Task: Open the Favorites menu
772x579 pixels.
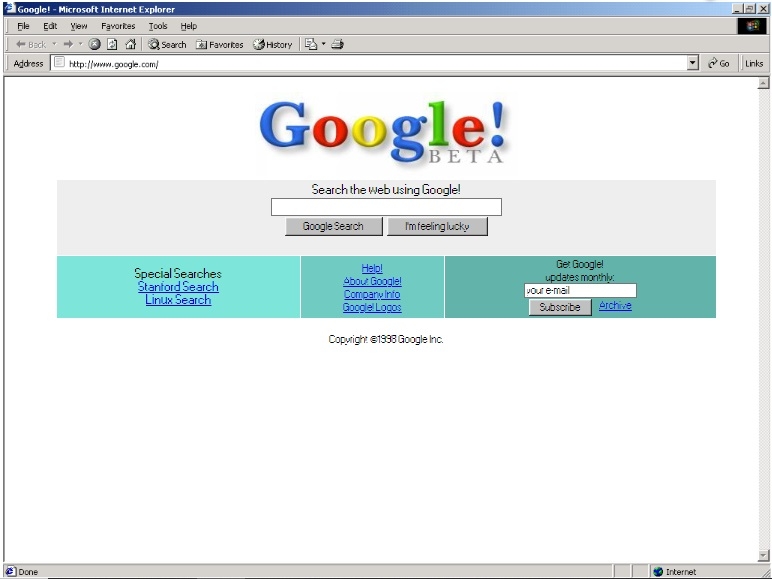Action: pos(118,26)
